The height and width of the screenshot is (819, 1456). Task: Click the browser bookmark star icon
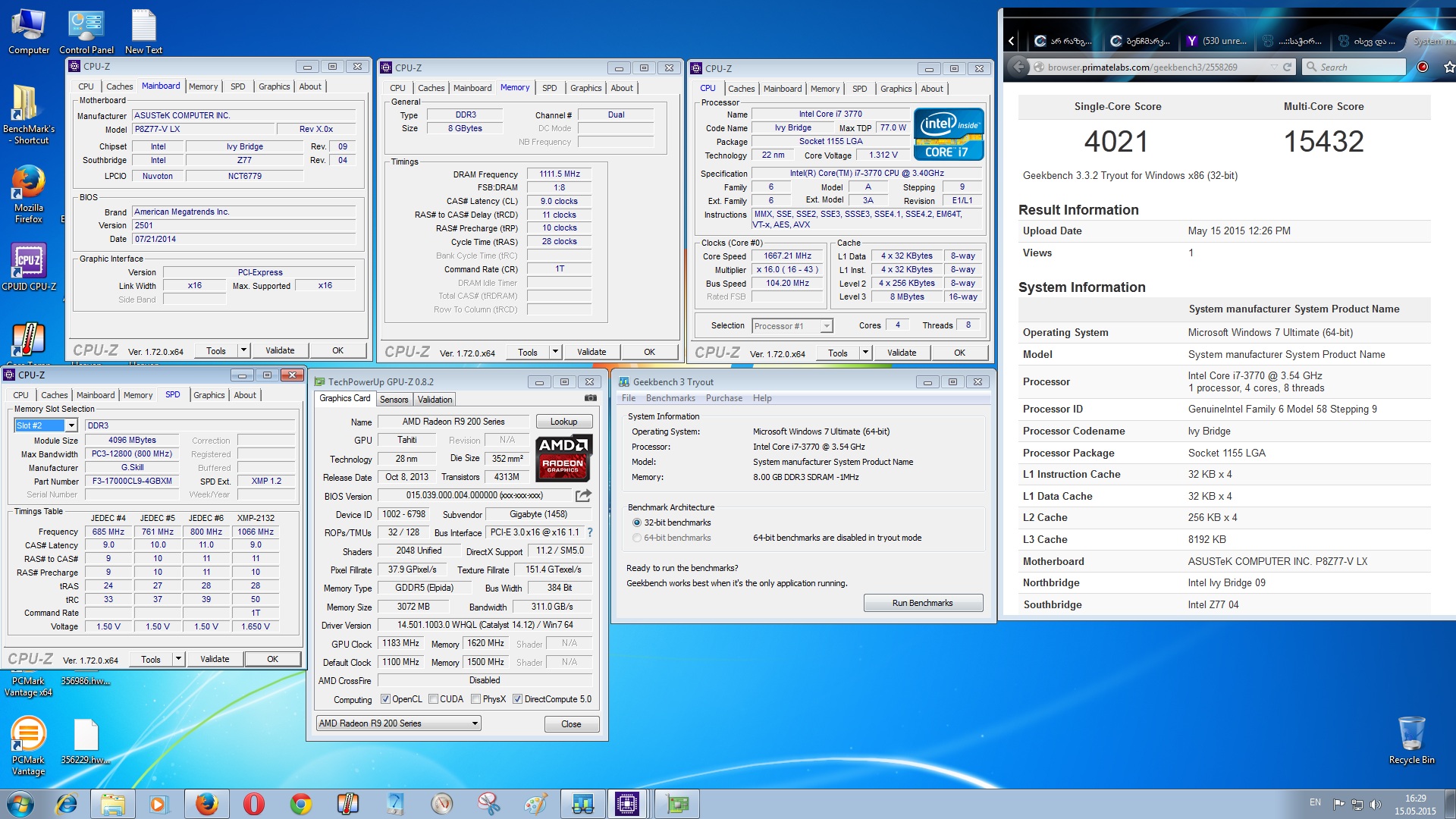(1449, 67)
